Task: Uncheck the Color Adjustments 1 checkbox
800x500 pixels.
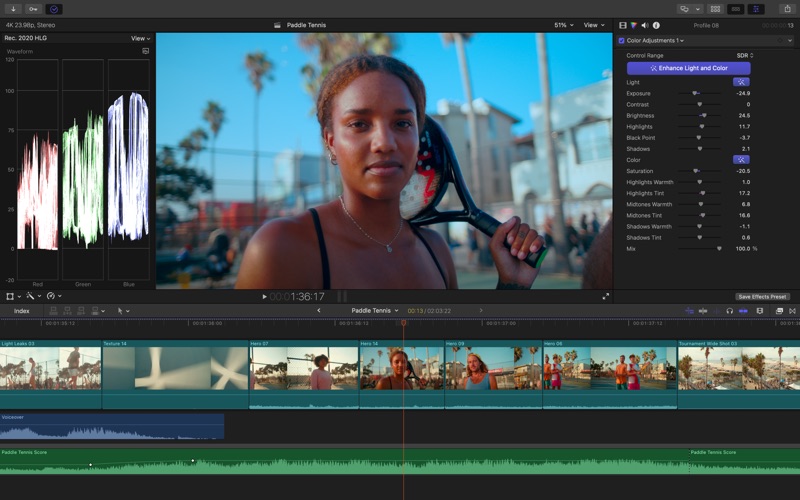Action: click(x=621, y=40)
